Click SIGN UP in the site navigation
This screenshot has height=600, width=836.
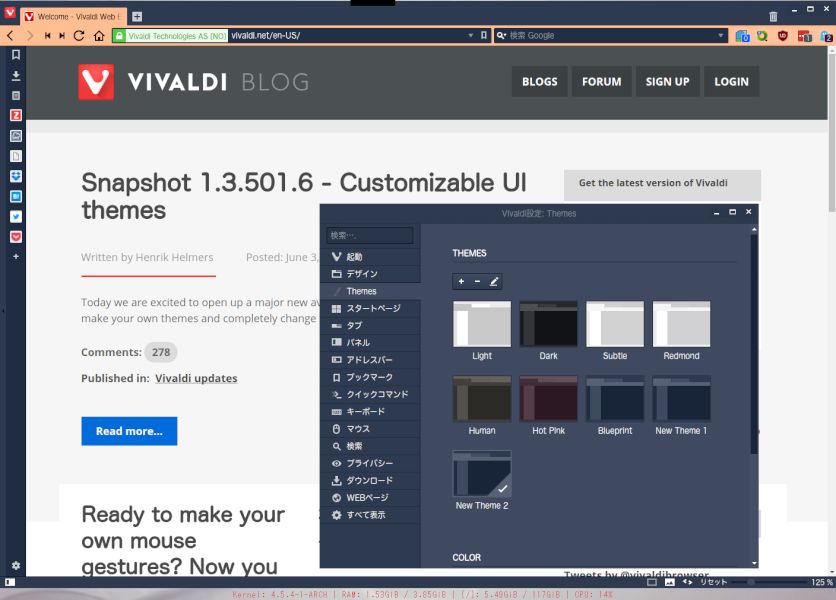(x=668, y=82)
